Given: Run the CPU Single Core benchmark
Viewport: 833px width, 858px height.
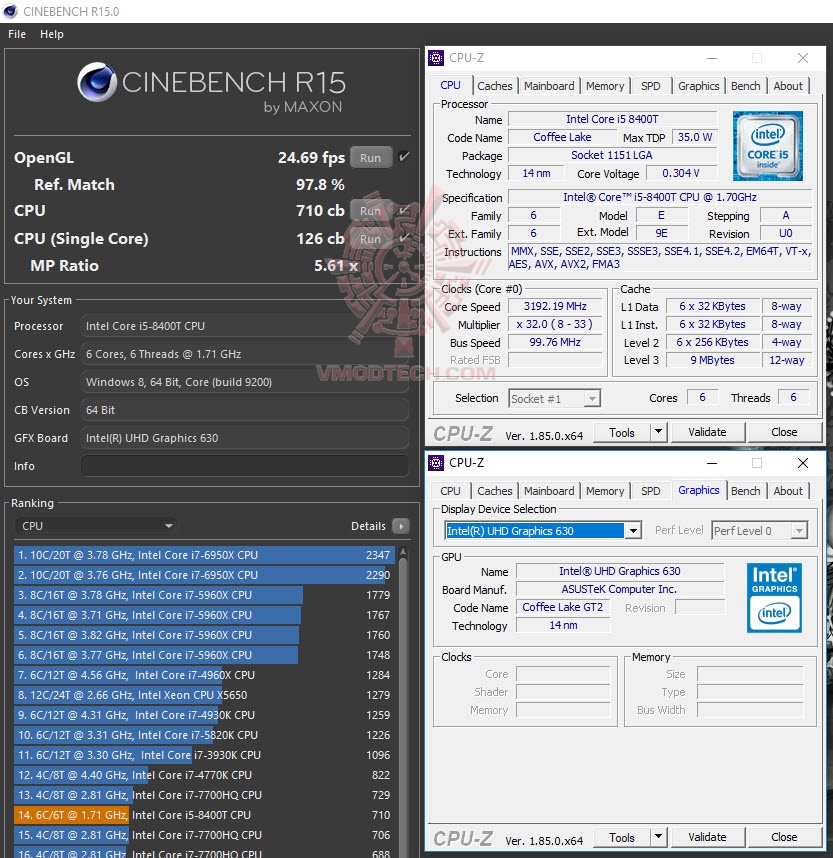Looking at the screenshot, I should click(371, 239).
